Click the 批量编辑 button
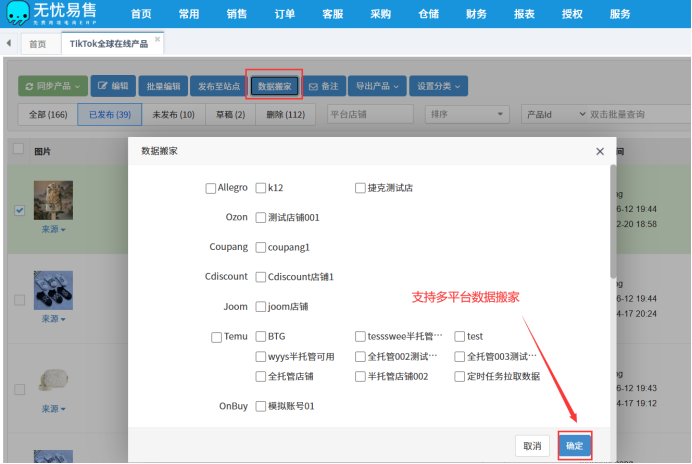 (x=163, y=86)
